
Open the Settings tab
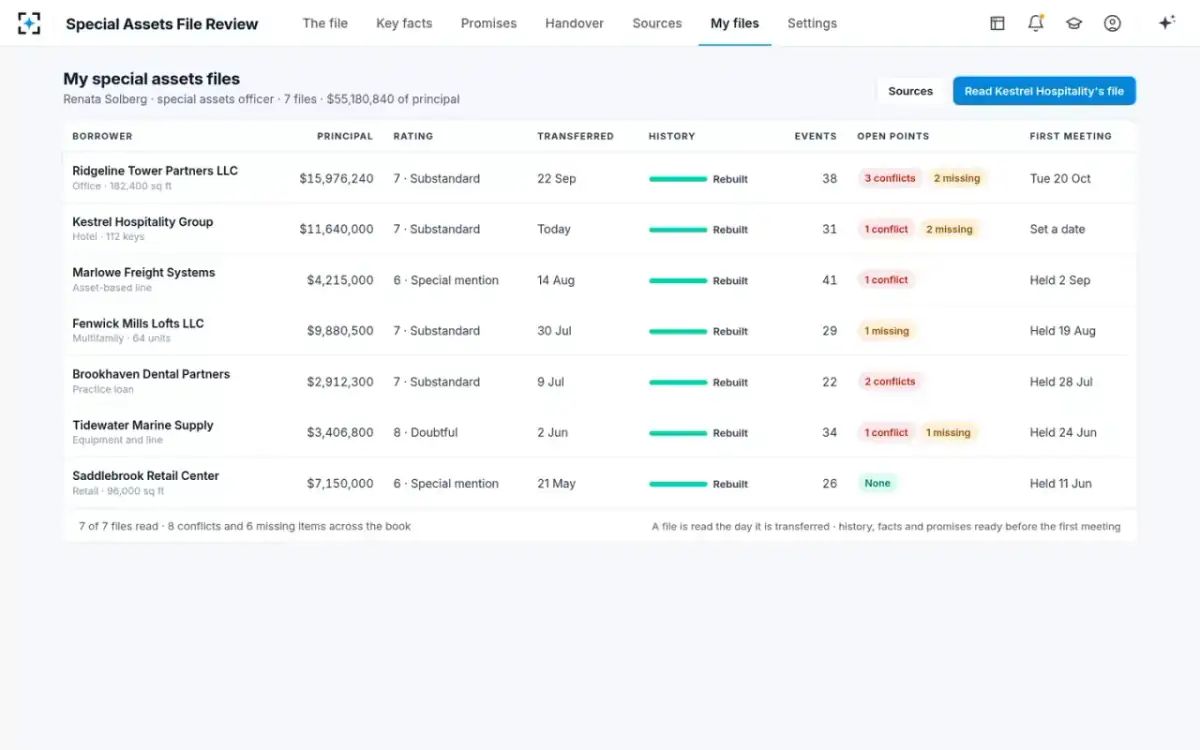point(812,23)
